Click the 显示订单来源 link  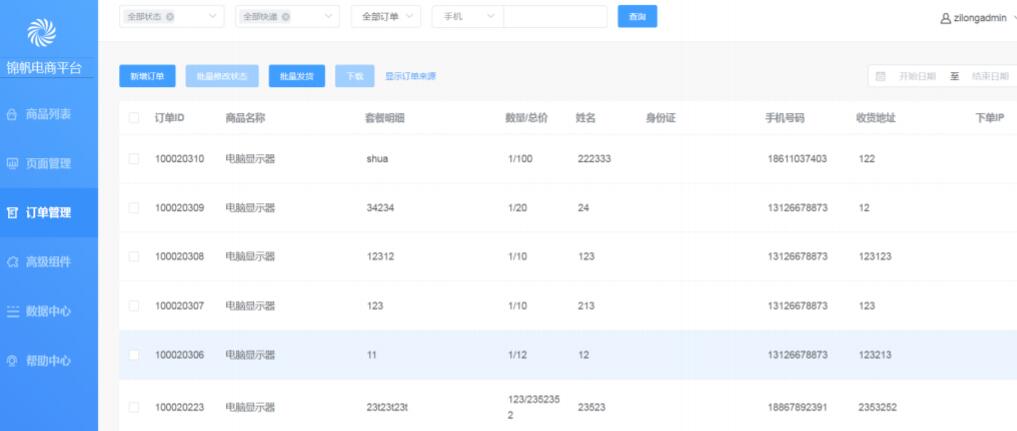(x=411, y=76)
